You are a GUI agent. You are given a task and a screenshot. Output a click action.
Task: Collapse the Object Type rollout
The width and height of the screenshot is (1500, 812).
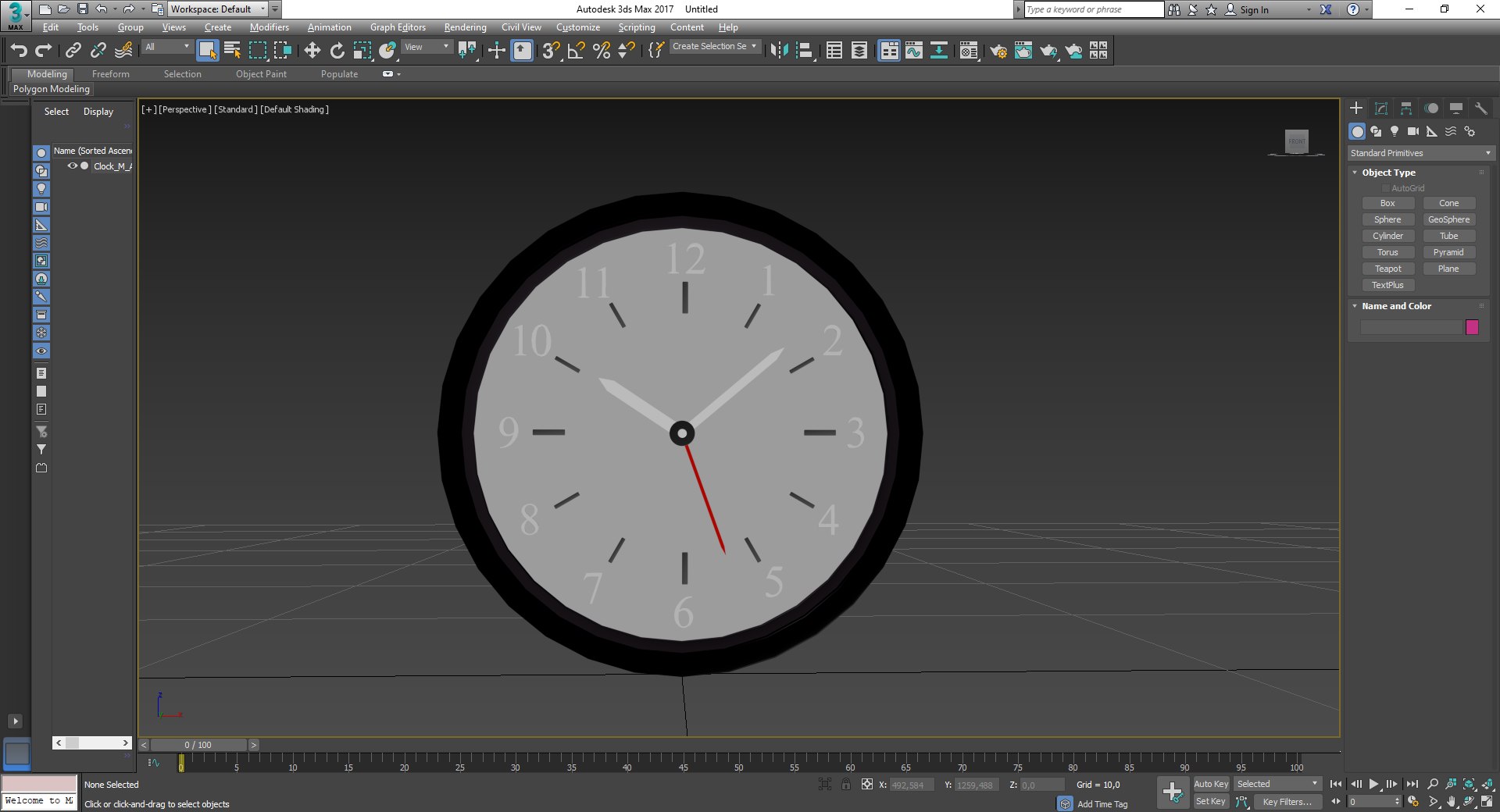[x=1388, y=173]
